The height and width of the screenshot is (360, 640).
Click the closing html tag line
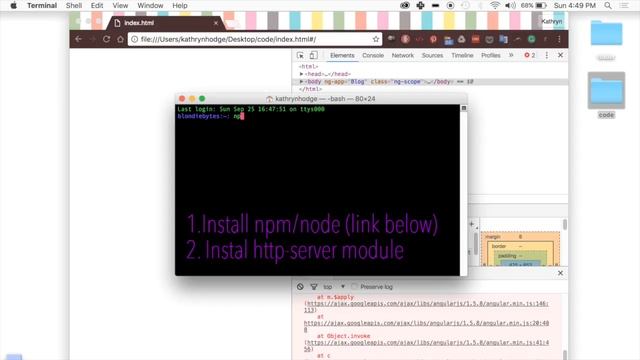310,89
